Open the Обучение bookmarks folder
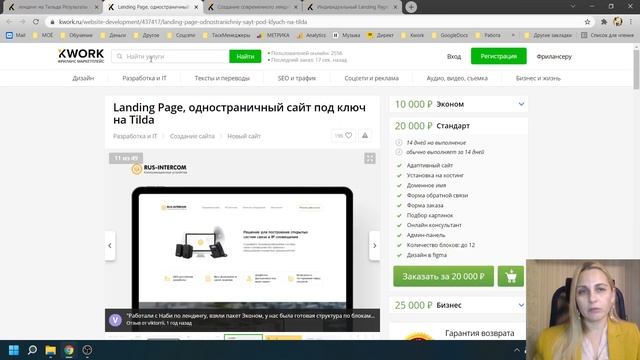Viewport: 640px width, 360px height. click(76, 36)
